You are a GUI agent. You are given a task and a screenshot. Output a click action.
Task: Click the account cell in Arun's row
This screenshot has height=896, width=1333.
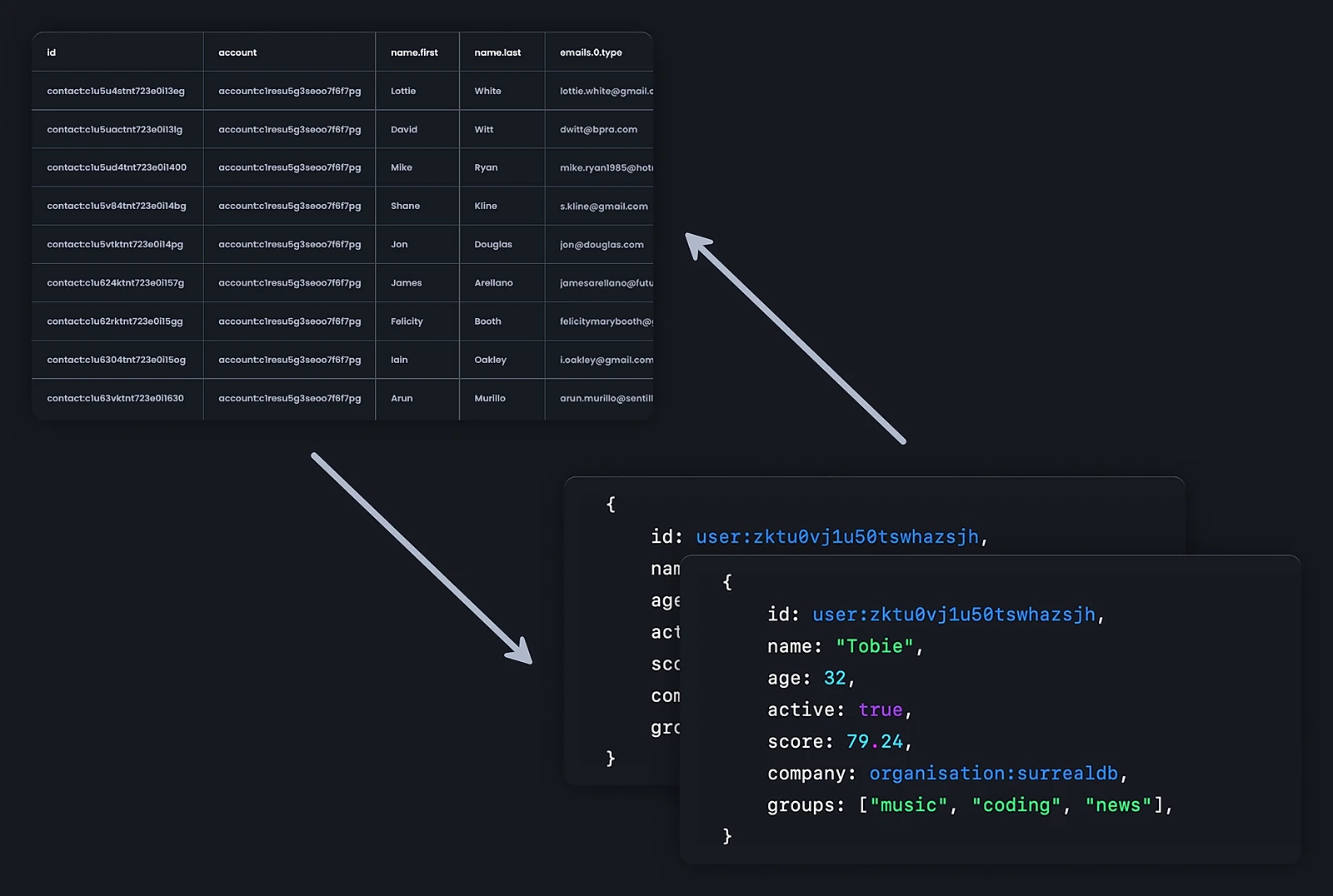point(290,398)
